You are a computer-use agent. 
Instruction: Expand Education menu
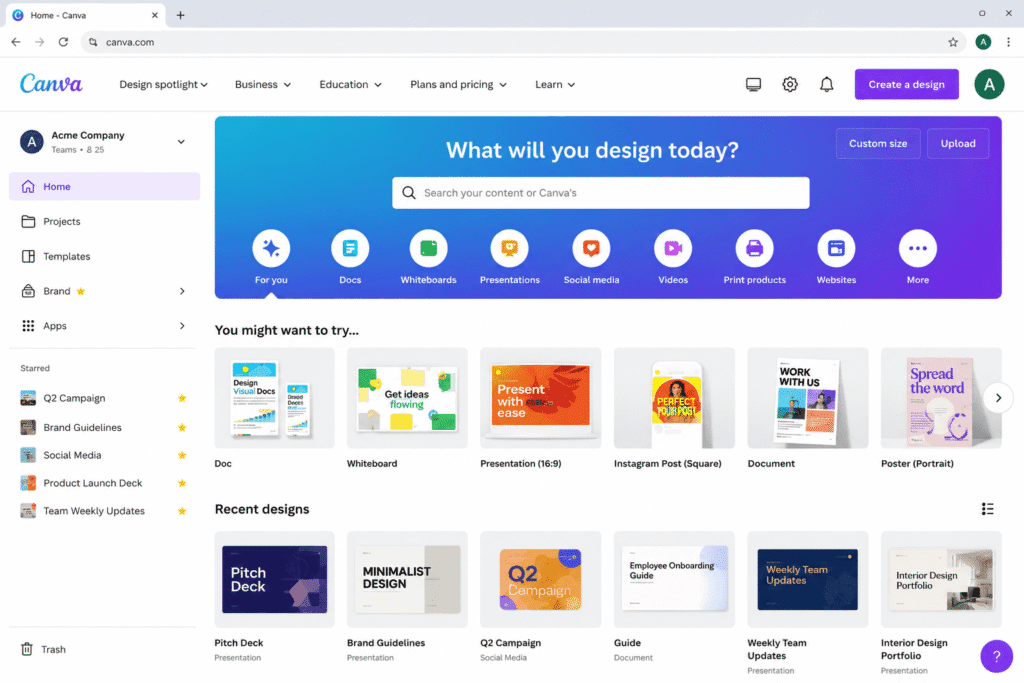click(x=350, y=84)
